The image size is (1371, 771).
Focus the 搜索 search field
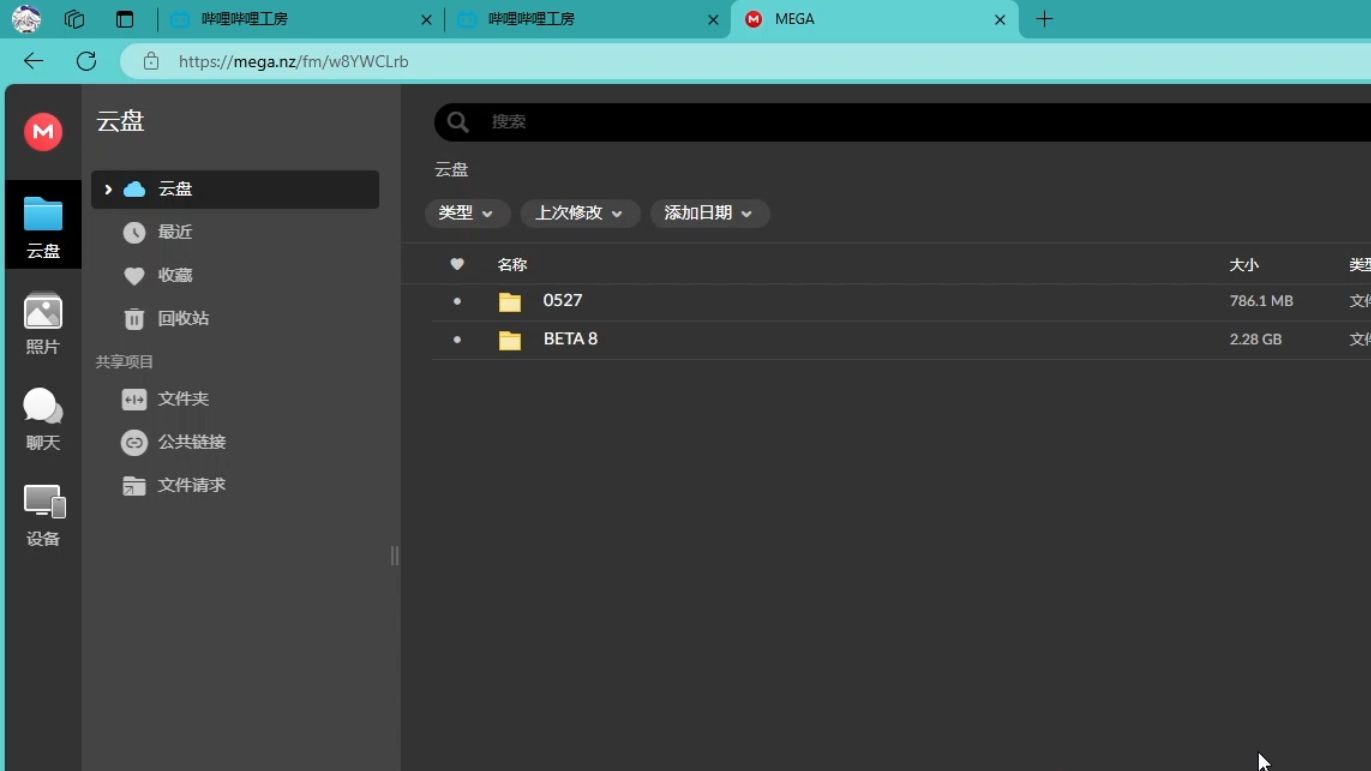902,122
